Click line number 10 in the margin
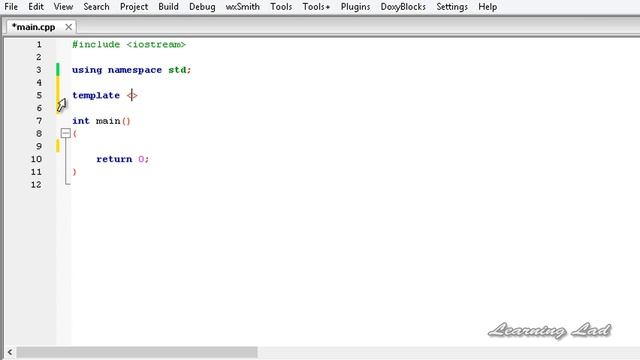This screenshot has height=360, width=640. [x=36, y=159]
